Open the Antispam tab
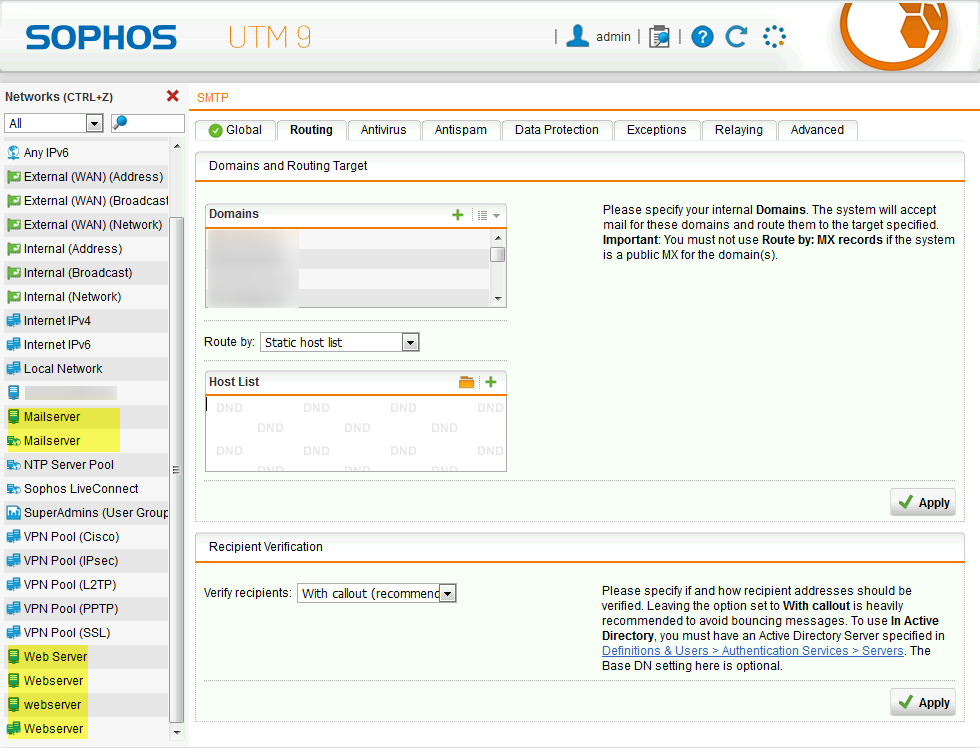 461,130
